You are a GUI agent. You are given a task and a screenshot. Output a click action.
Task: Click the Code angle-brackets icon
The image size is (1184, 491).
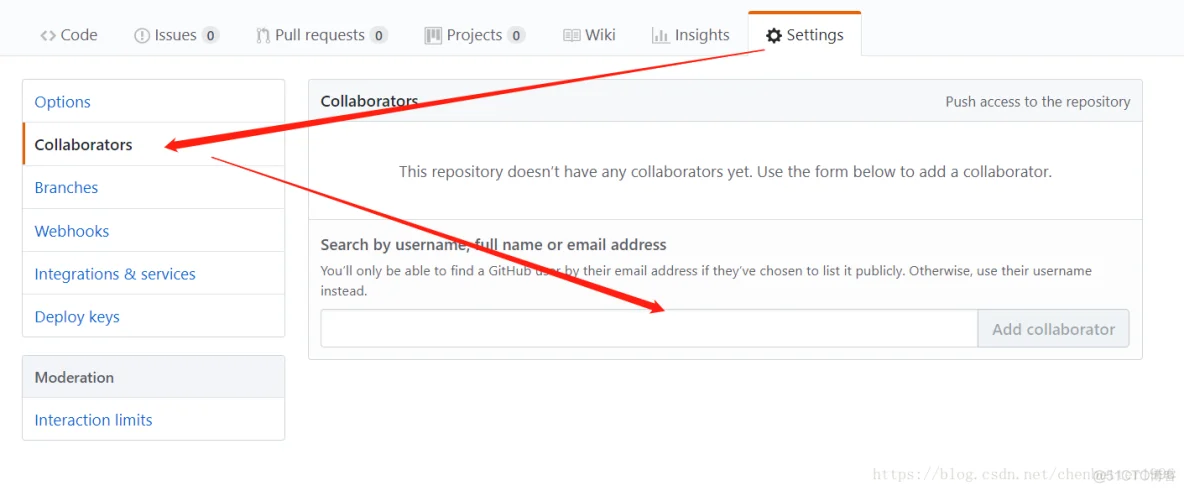click(48, 36)
